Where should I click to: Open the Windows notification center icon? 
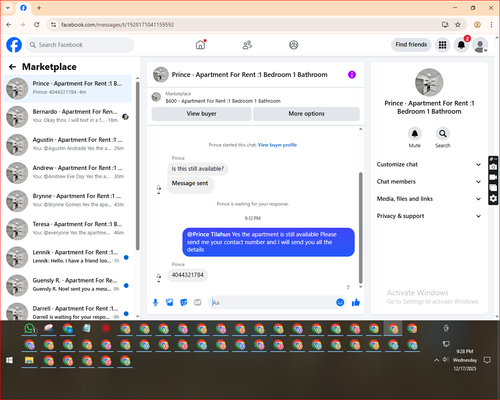(x=487, y=360)
